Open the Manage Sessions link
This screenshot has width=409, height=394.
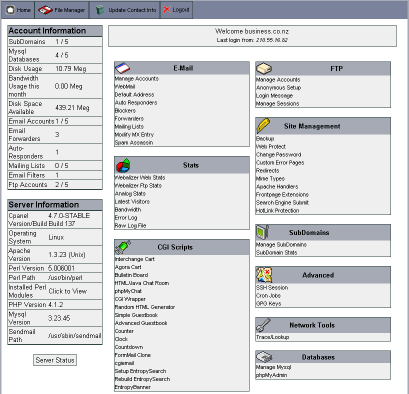(x=278, y=104)
